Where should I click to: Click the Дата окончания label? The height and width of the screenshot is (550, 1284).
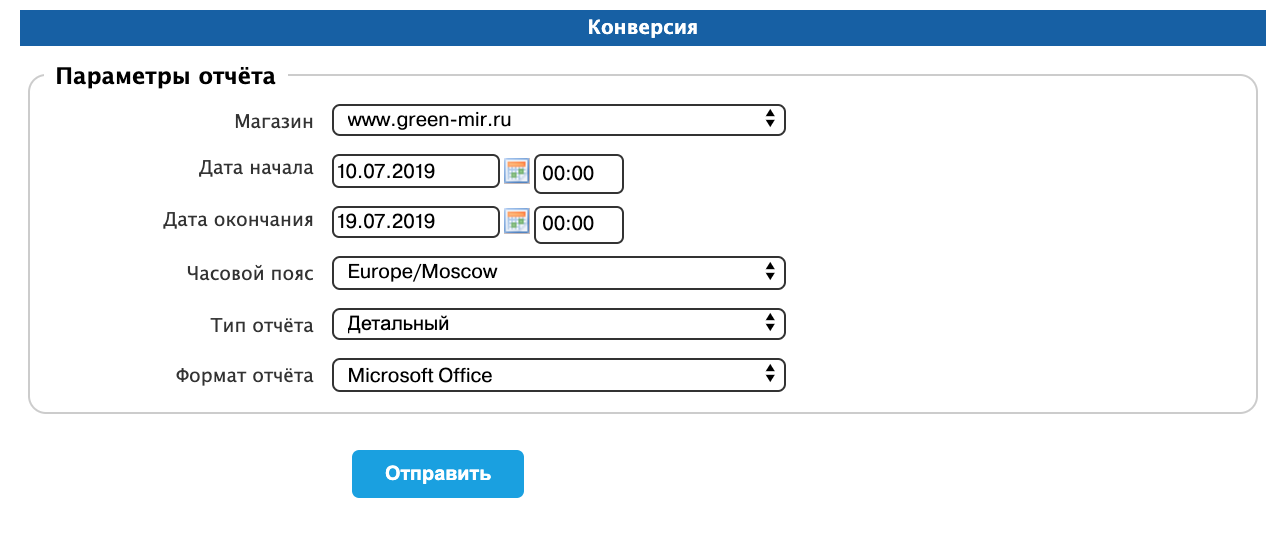point(238,219)
